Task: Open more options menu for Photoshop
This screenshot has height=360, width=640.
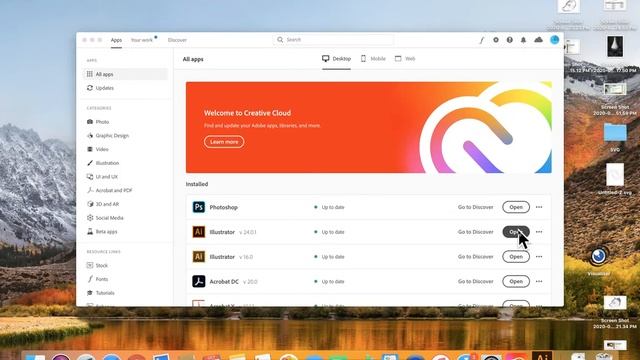Action: click(539, 207)
